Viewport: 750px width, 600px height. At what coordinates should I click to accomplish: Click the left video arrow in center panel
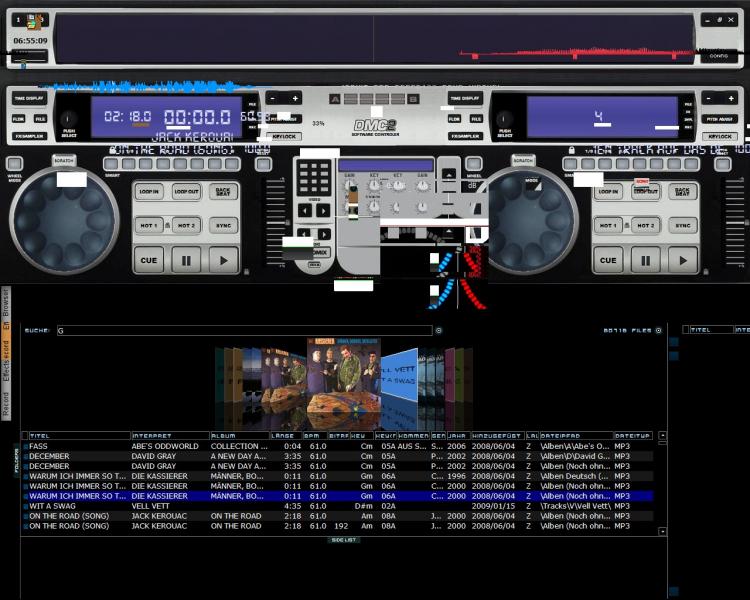tap(305, 210)
